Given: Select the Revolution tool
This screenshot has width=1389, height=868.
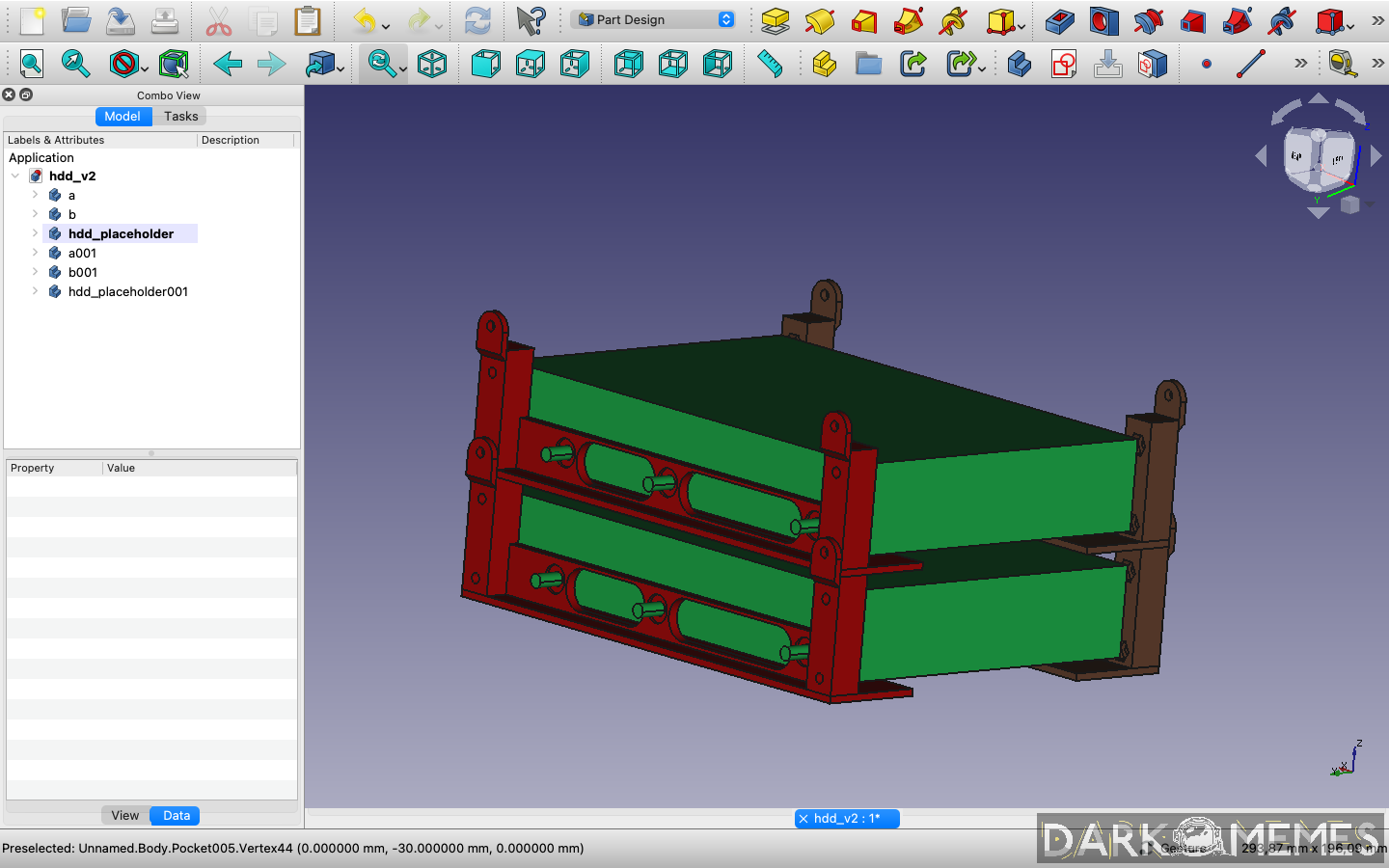Looking at the screenshot, I should [820, 20].
